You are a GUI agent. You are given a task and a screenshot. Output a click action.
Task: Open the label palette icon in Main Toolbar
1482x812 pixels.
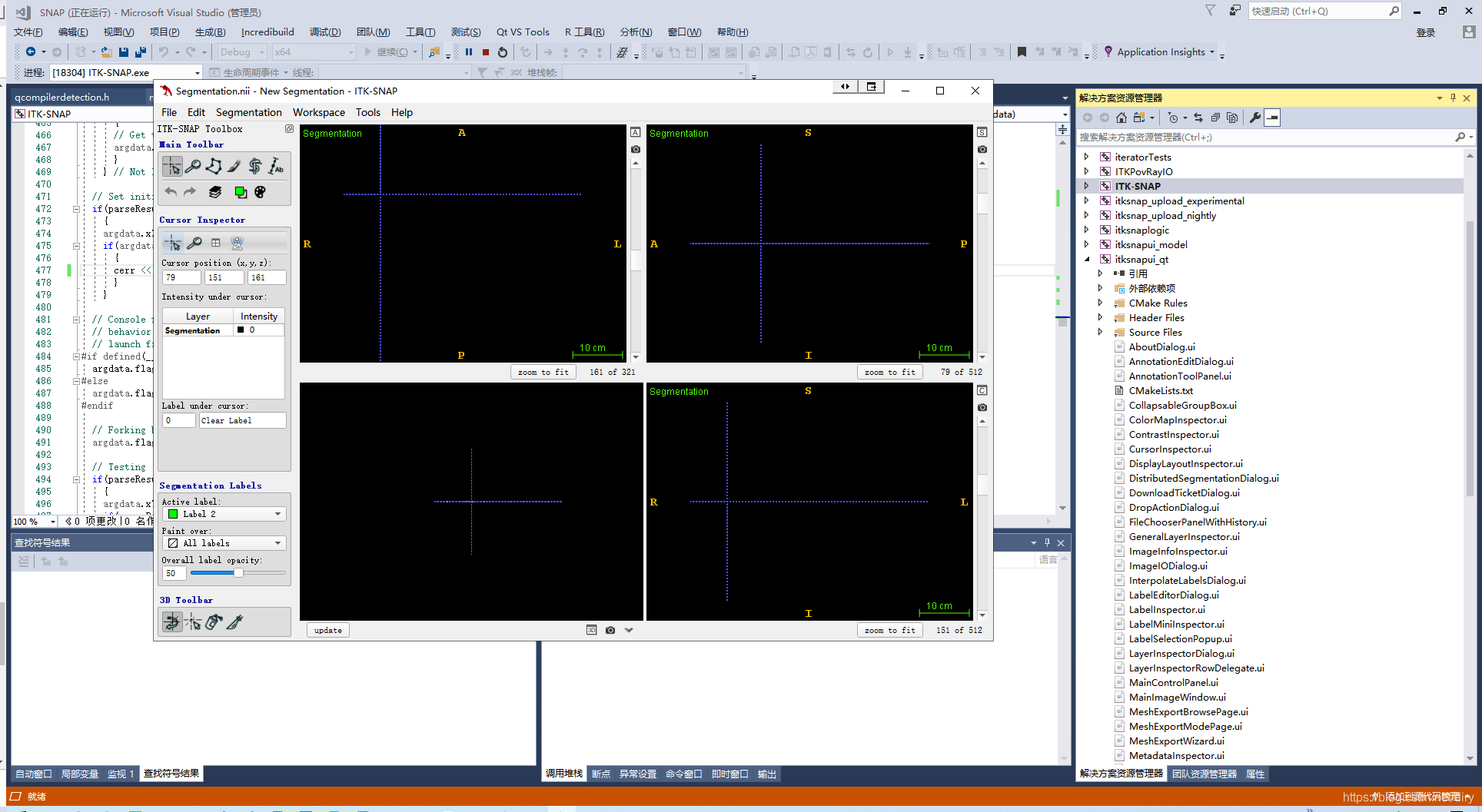point(261,192)
